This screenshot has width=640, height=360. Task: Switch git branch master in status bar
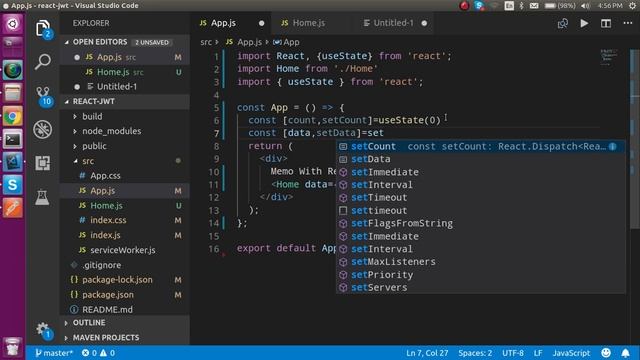[x=54, y=353]
